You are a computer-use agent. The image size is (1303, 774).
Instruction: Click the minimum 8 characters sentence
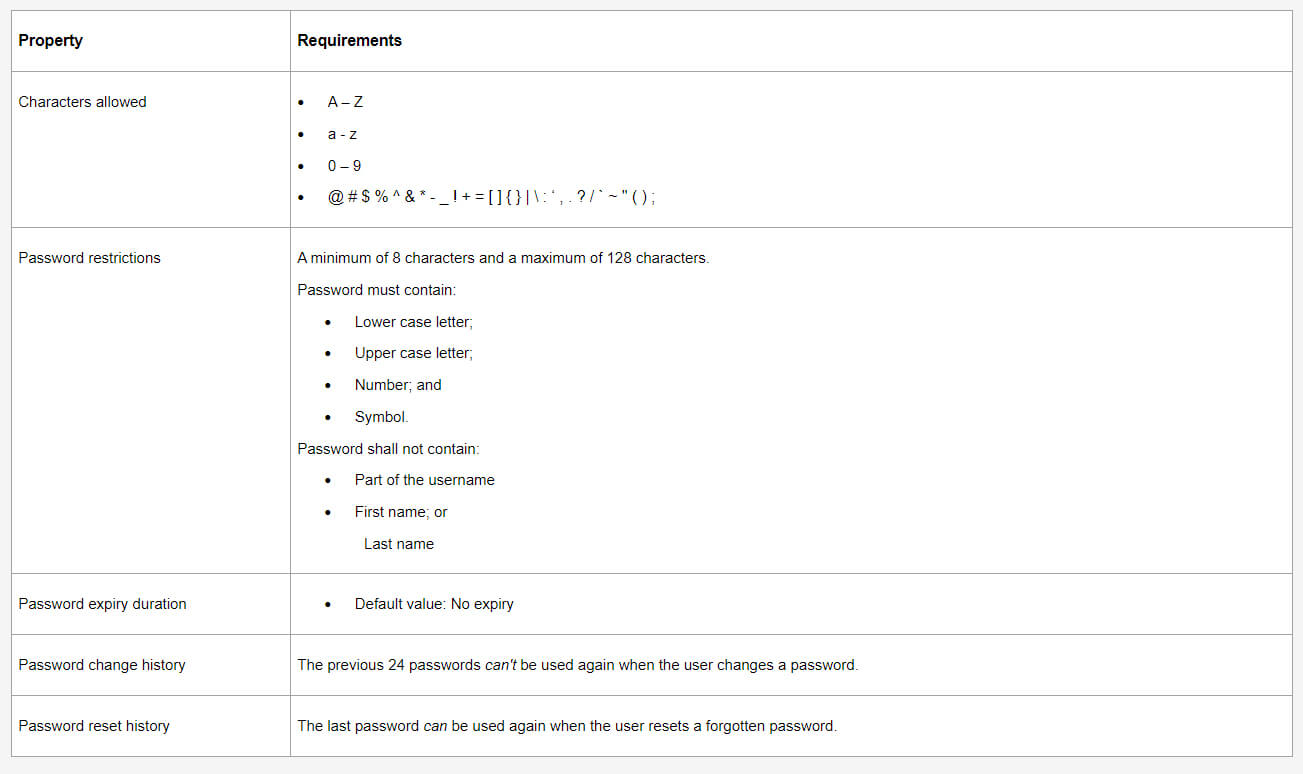[x=503, y=258]
